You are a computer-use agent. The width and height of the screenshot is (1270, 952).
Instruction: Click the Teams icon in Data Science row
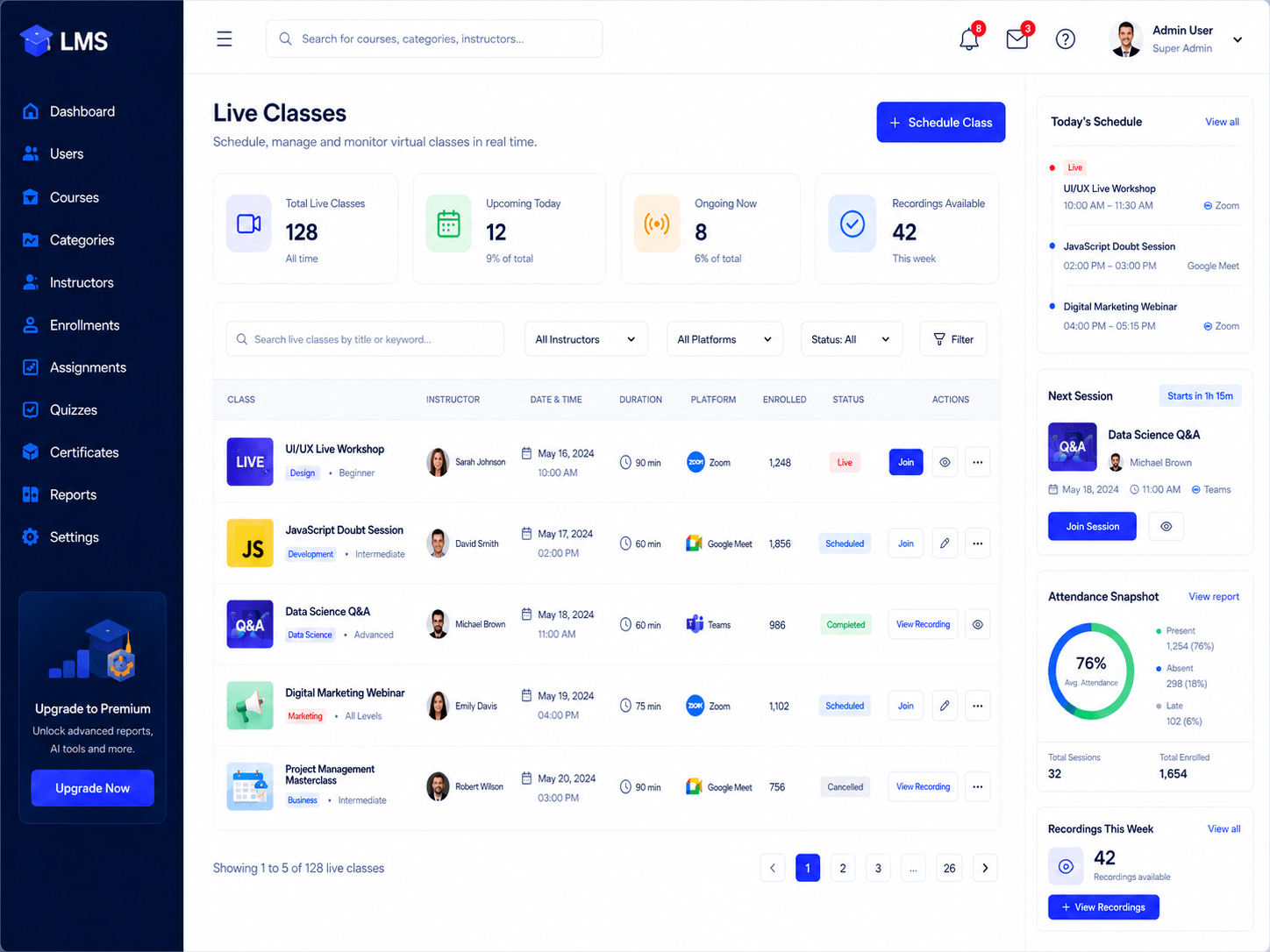[x=695, y=624]
